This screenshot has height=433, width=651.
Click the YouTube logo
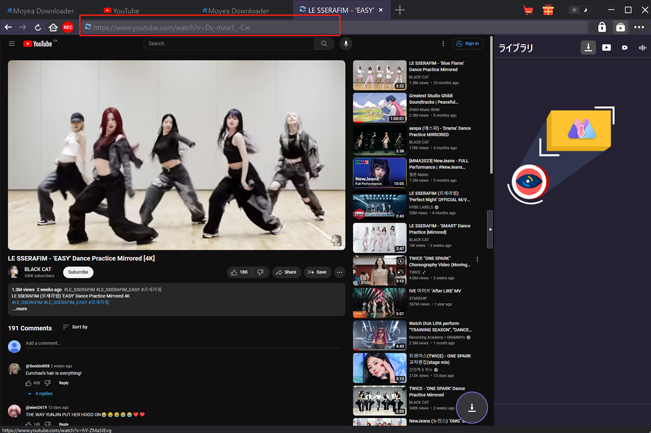[x=40, y=44]
